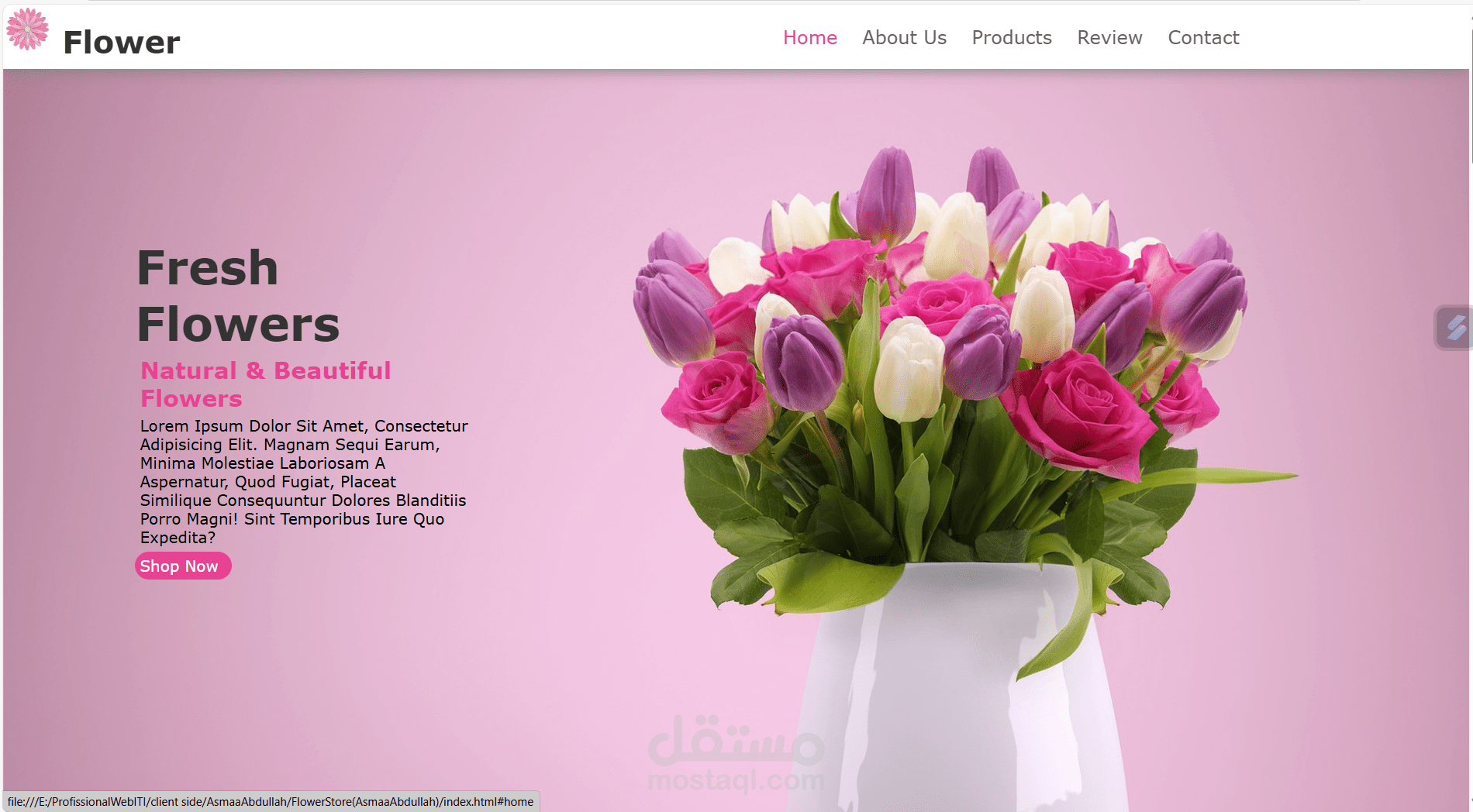Click the file URL in the status bar

point(270,802)
